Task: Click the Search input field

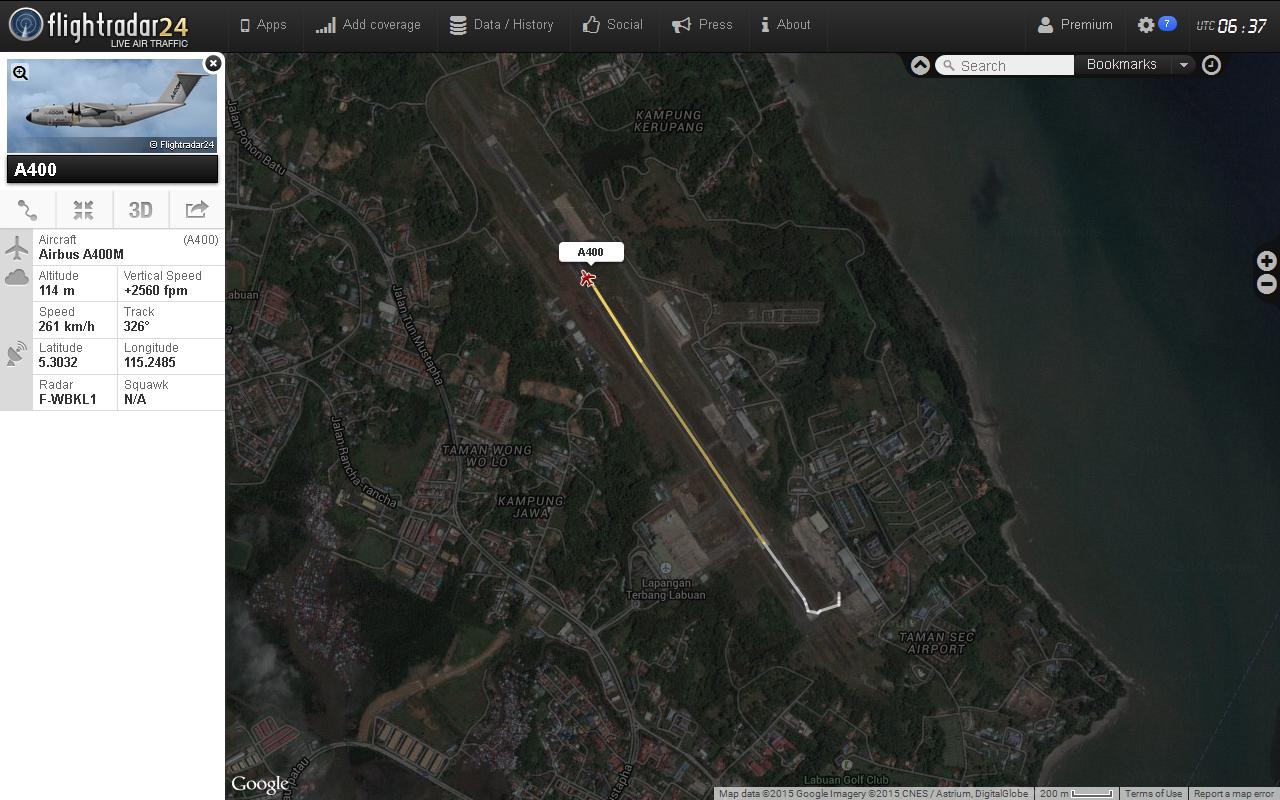Action: pyautogui.click(x=1005, y=65)
